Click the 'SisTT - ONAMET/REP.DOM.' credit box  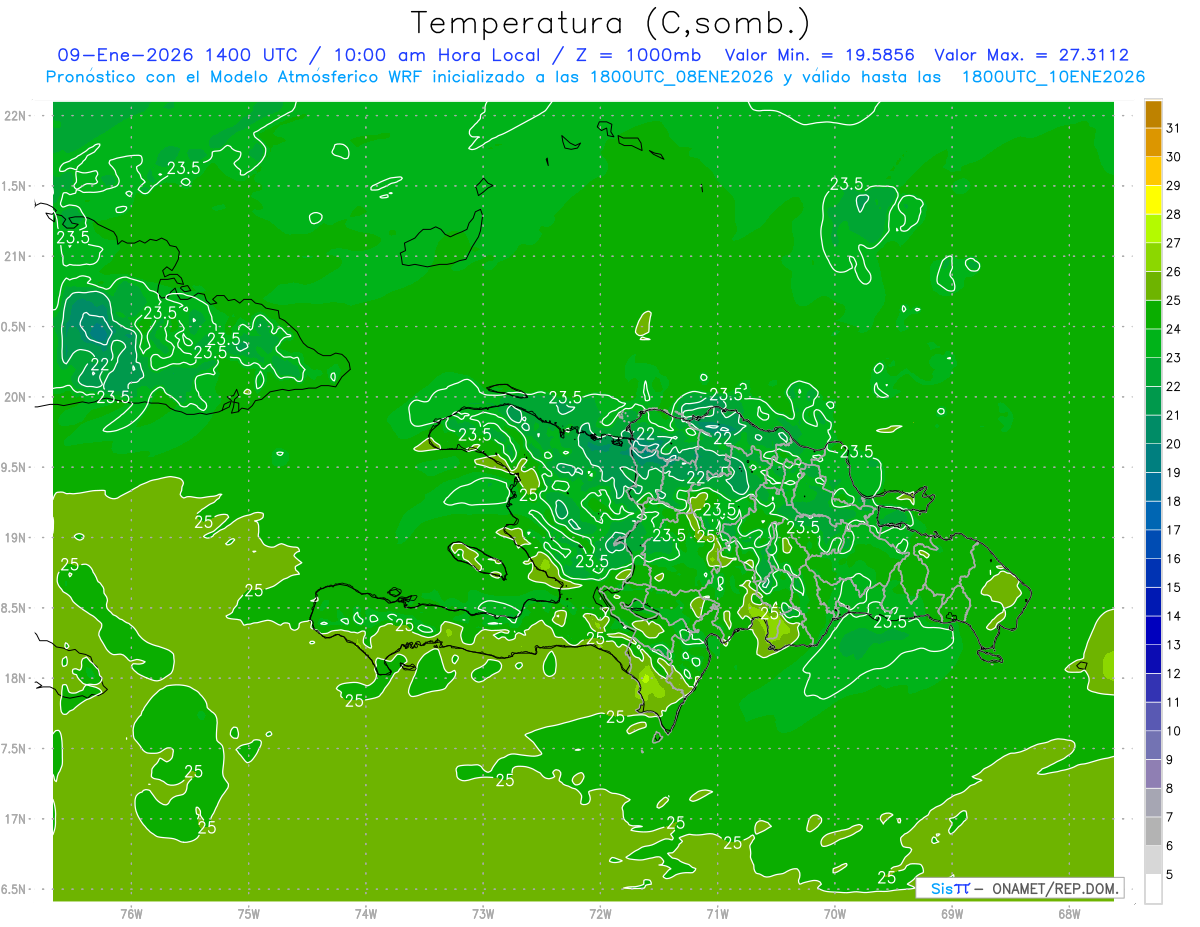pyautogui.click(x=1020, y=888)
